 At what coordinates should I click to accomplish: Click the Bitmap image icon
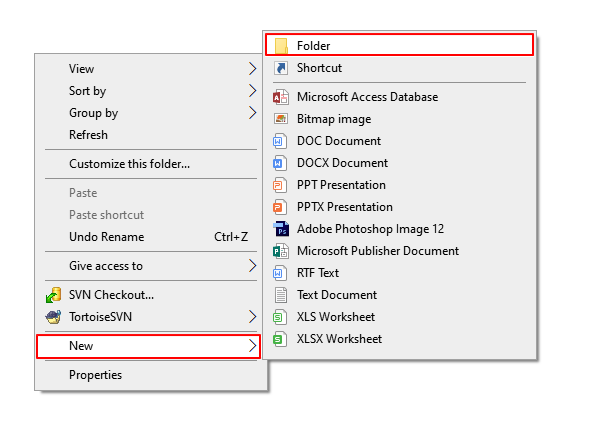[281, 119]
